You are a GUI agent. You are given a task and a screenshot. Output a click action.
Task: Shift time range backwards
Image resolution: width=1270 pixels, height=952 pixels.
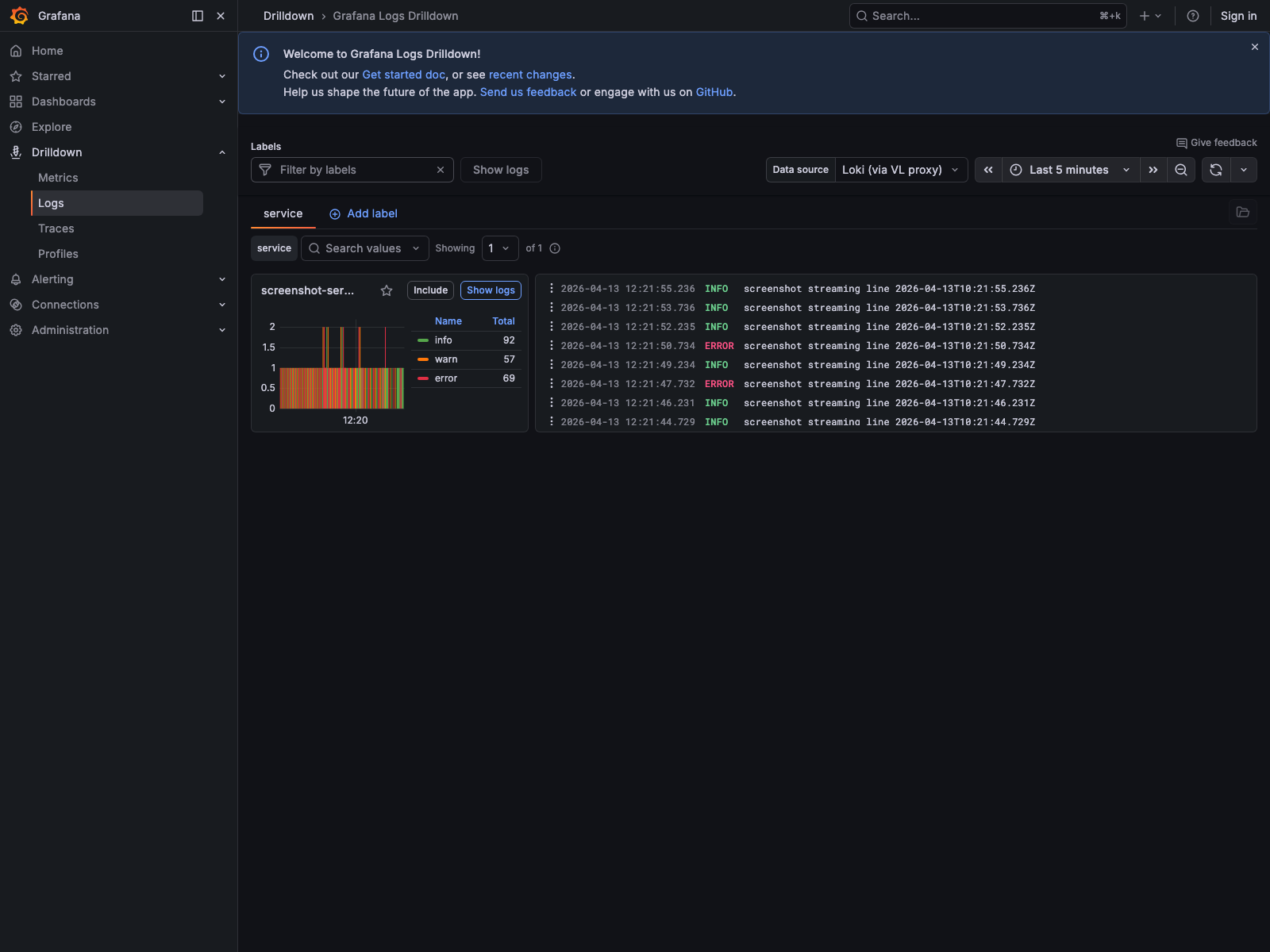coord(988,170)
